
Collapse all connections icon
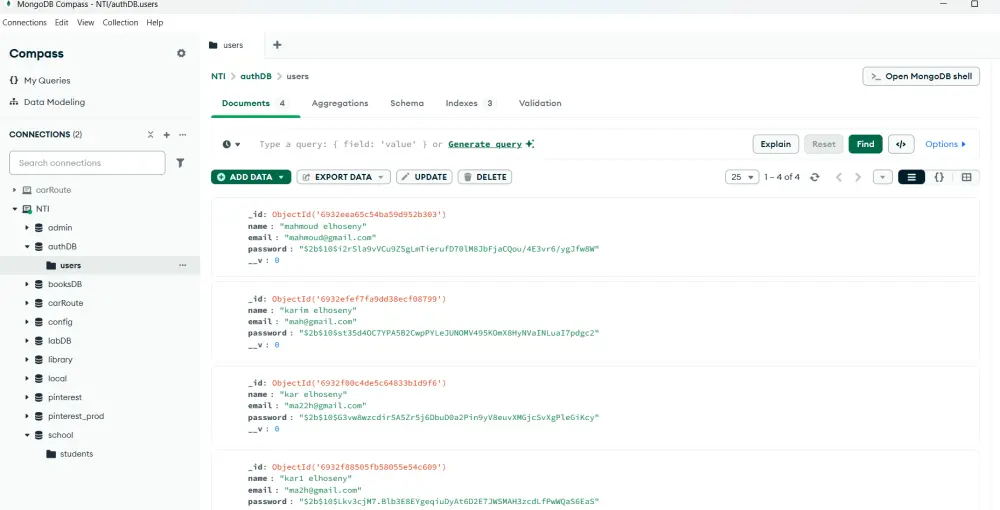(151, 135)
